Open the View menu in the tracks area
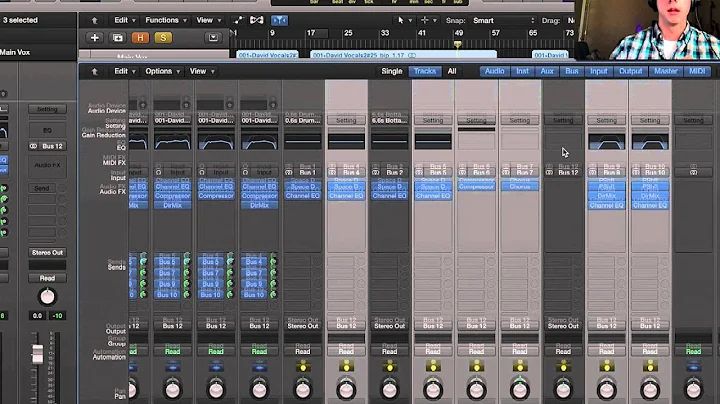Screen dimensions: 720x404 tap(208, 20)
